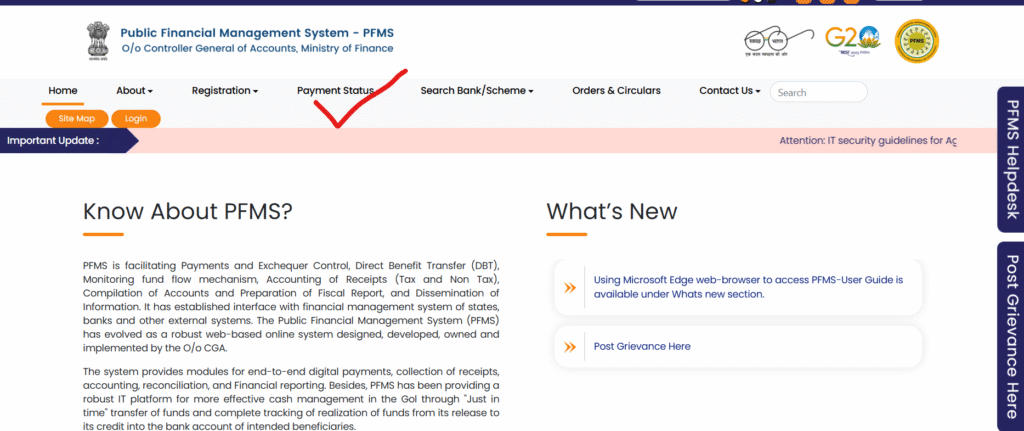
Task: Open the Site Map button
Action: pyautogui.click(x=76, y=119)
